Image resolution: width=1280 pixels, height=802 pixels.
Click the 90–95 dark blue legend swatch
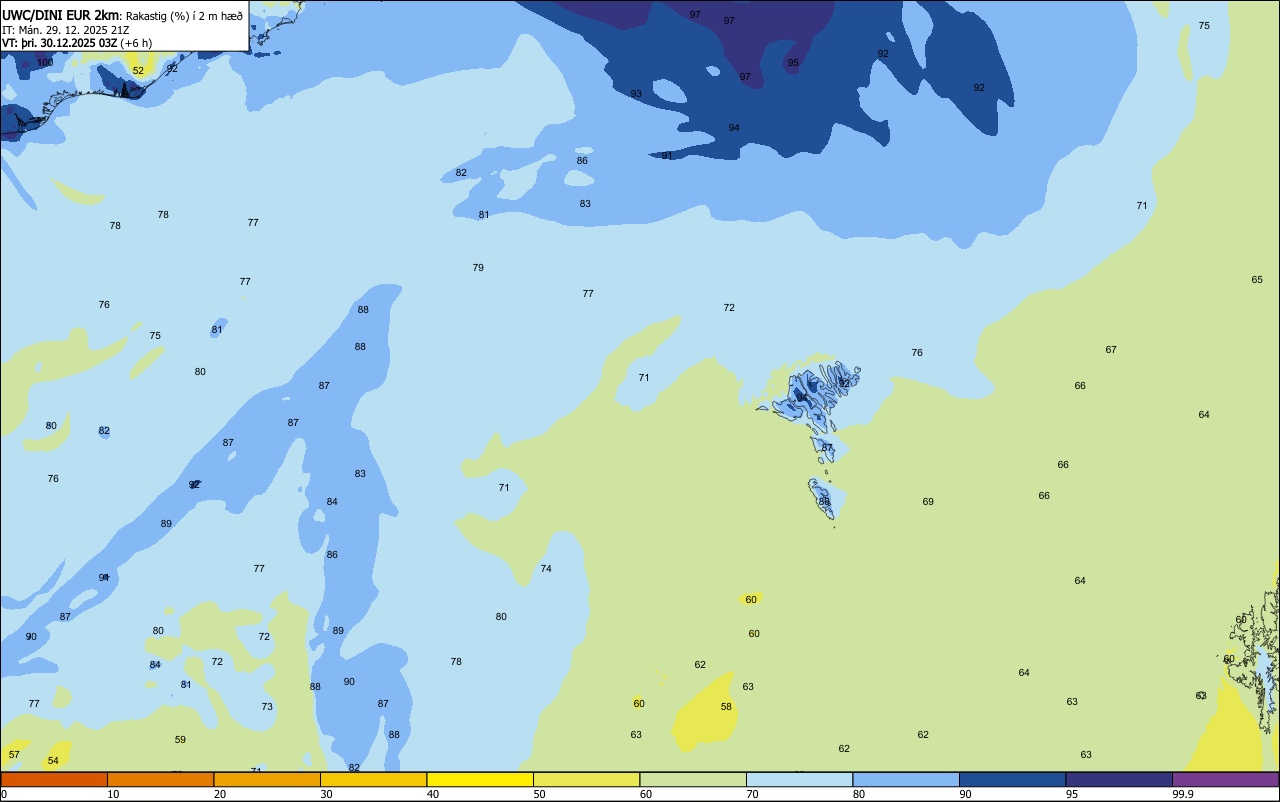pos(1012,779)
